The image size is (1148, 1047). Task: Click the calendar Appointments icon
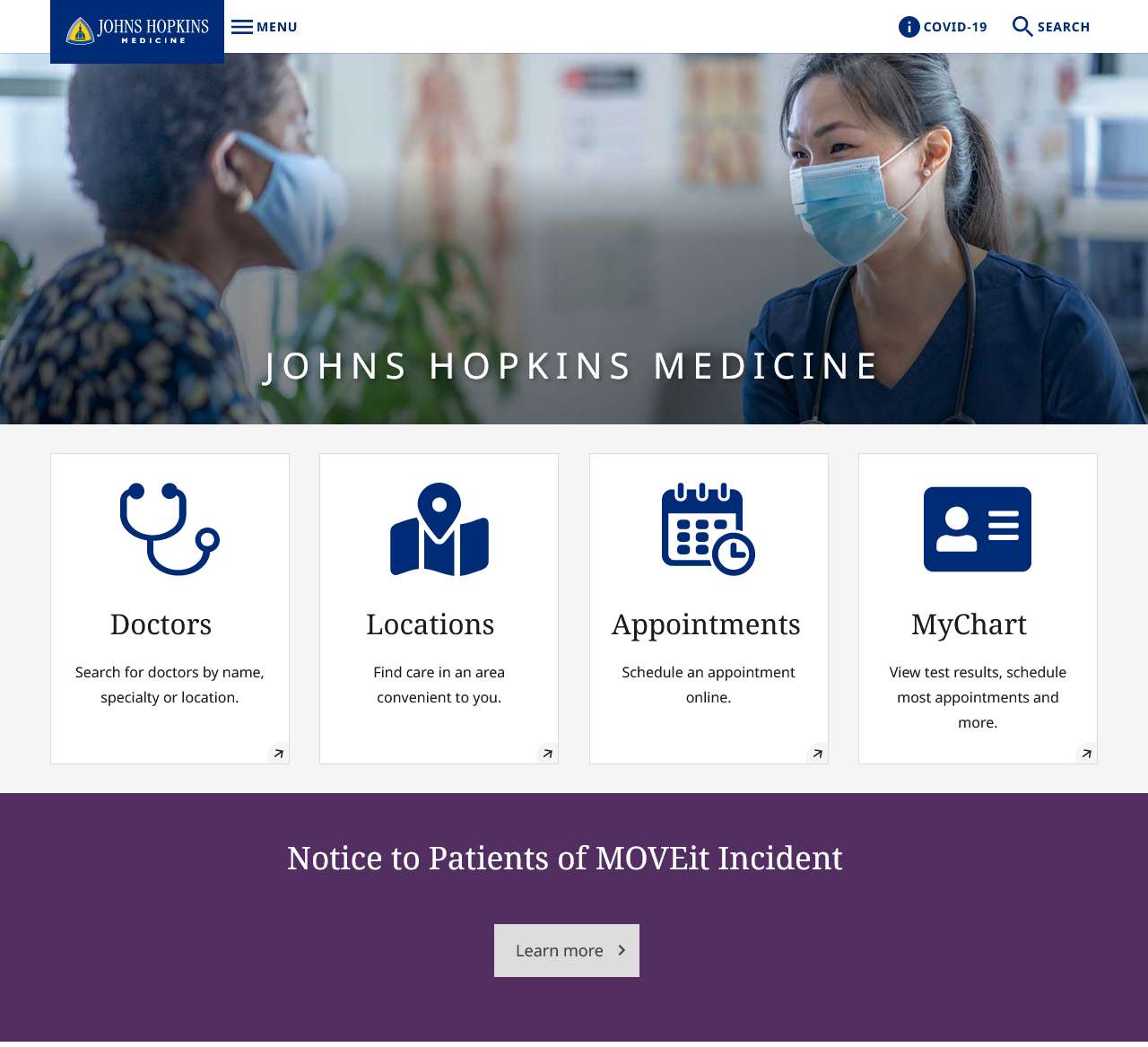click(709, 529)
